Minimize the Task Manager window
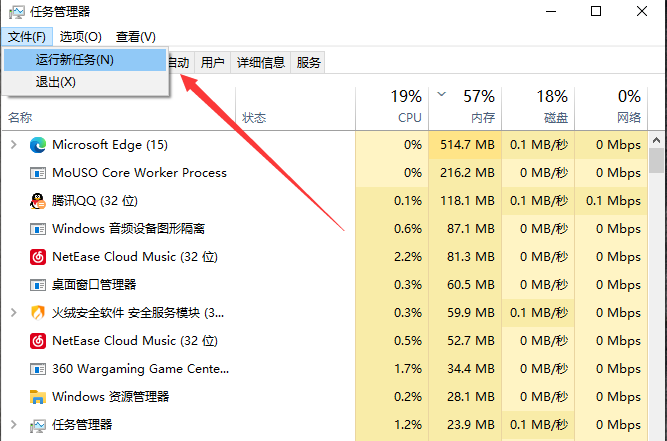Viewport: 667px width, 441px height. point(551,11)
